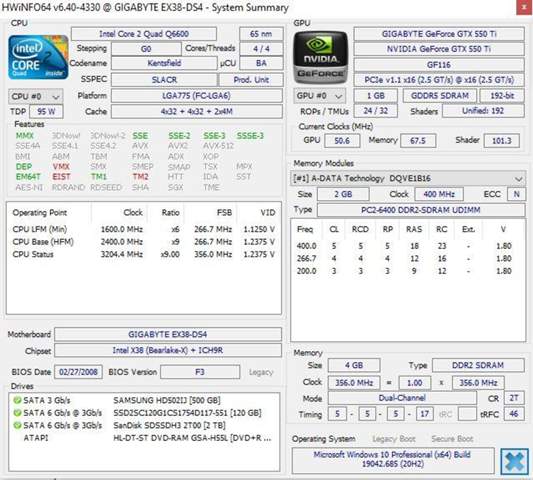Click the EIST feature label
Viewport: 533px width, 480px height.
click(61, 177)
